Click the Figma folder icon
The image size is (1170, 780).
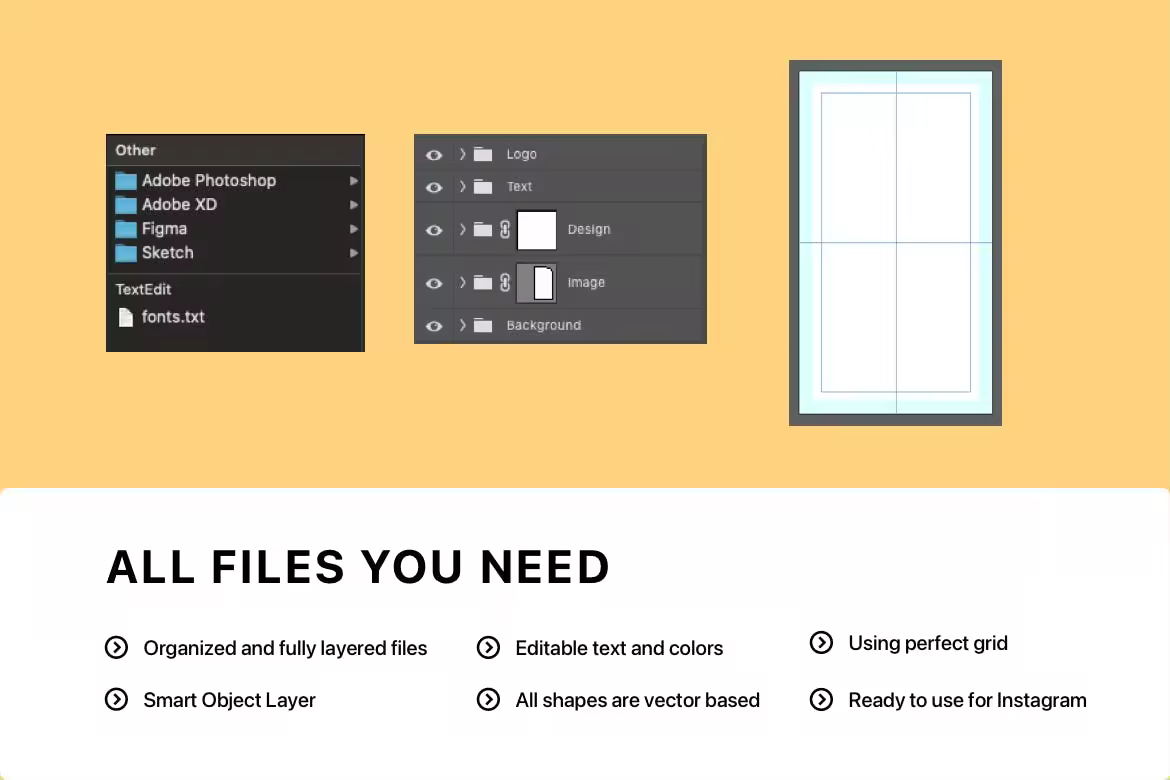click(x=125, y=229)
